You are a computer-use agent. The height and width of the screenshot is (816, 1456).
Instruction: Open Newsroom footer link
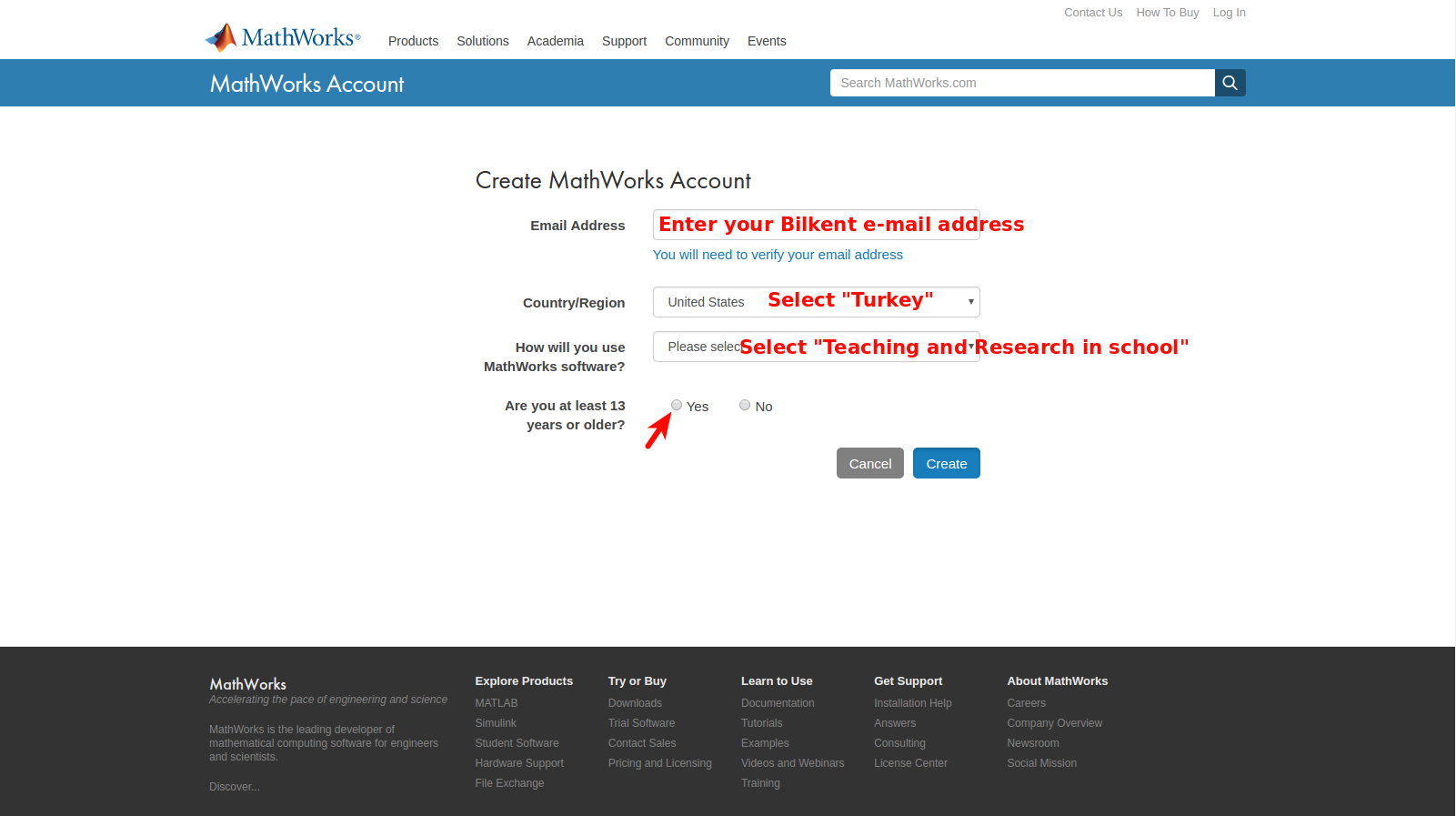(x=1033, y=743)
